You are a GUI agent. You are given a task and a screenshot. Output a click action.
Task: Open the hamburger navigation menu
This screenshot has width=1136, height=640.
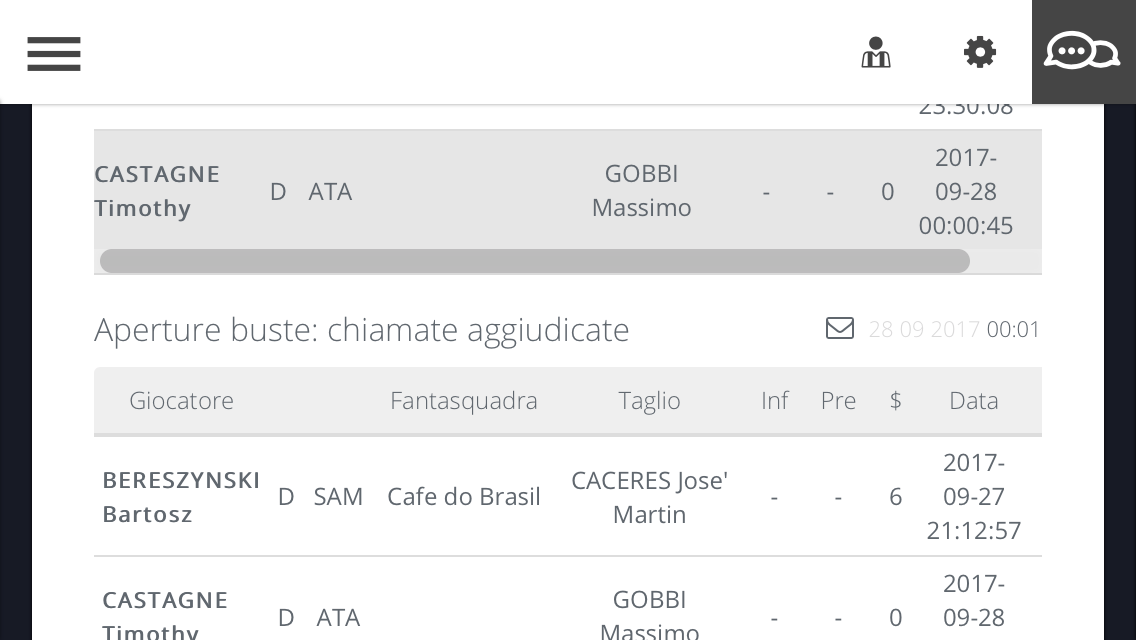[x=54, y=53]
